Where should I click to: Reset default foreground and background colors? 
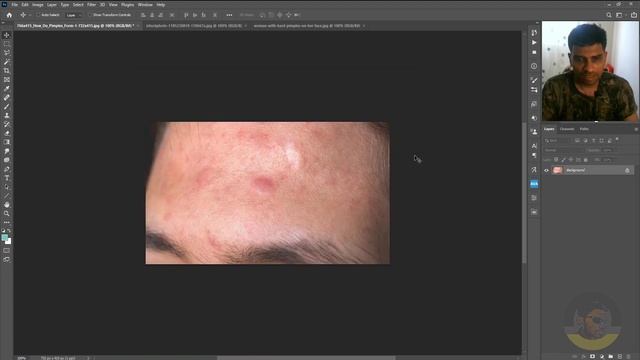point(3,231)
